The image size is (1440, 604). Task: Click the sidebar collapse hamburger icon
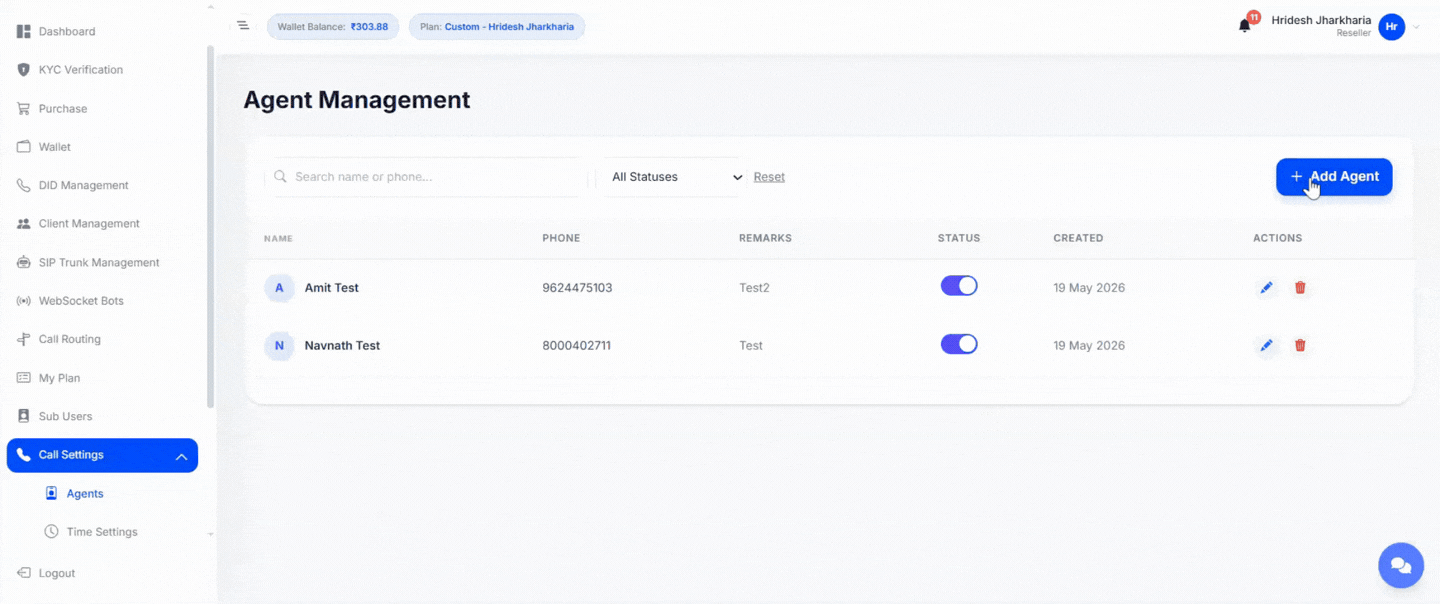243,26
